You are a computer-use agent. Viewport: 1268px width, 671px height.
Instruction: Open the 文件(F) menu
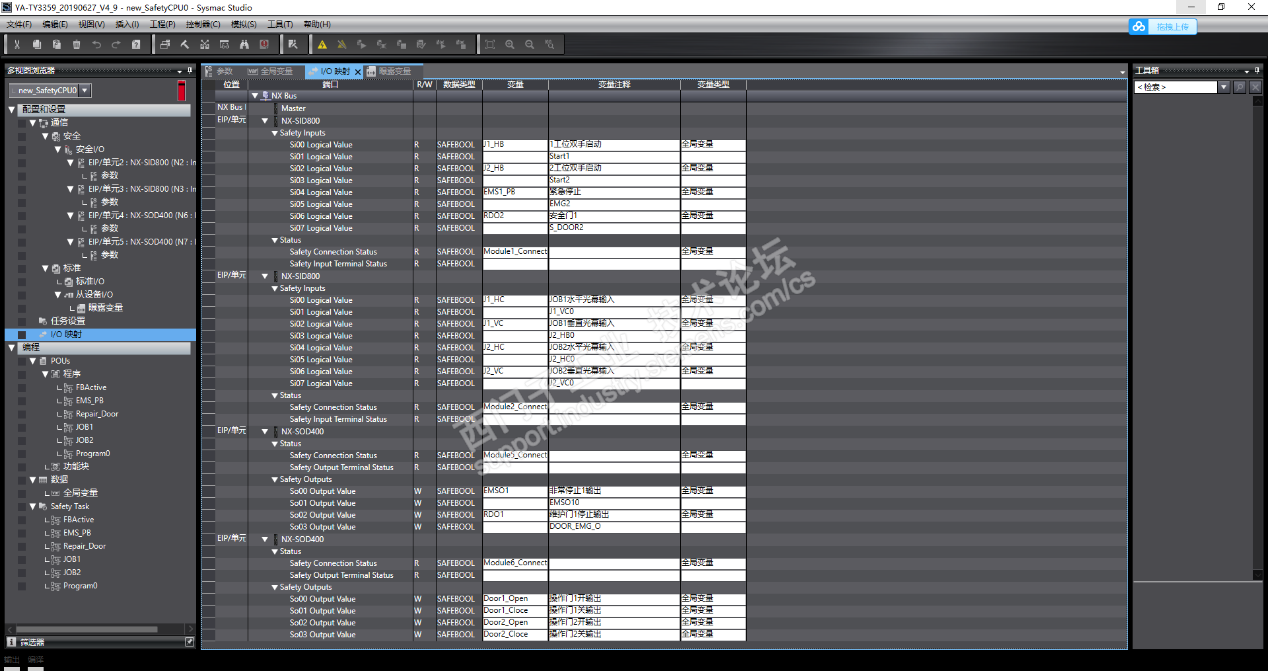click(x=20, y=24)
